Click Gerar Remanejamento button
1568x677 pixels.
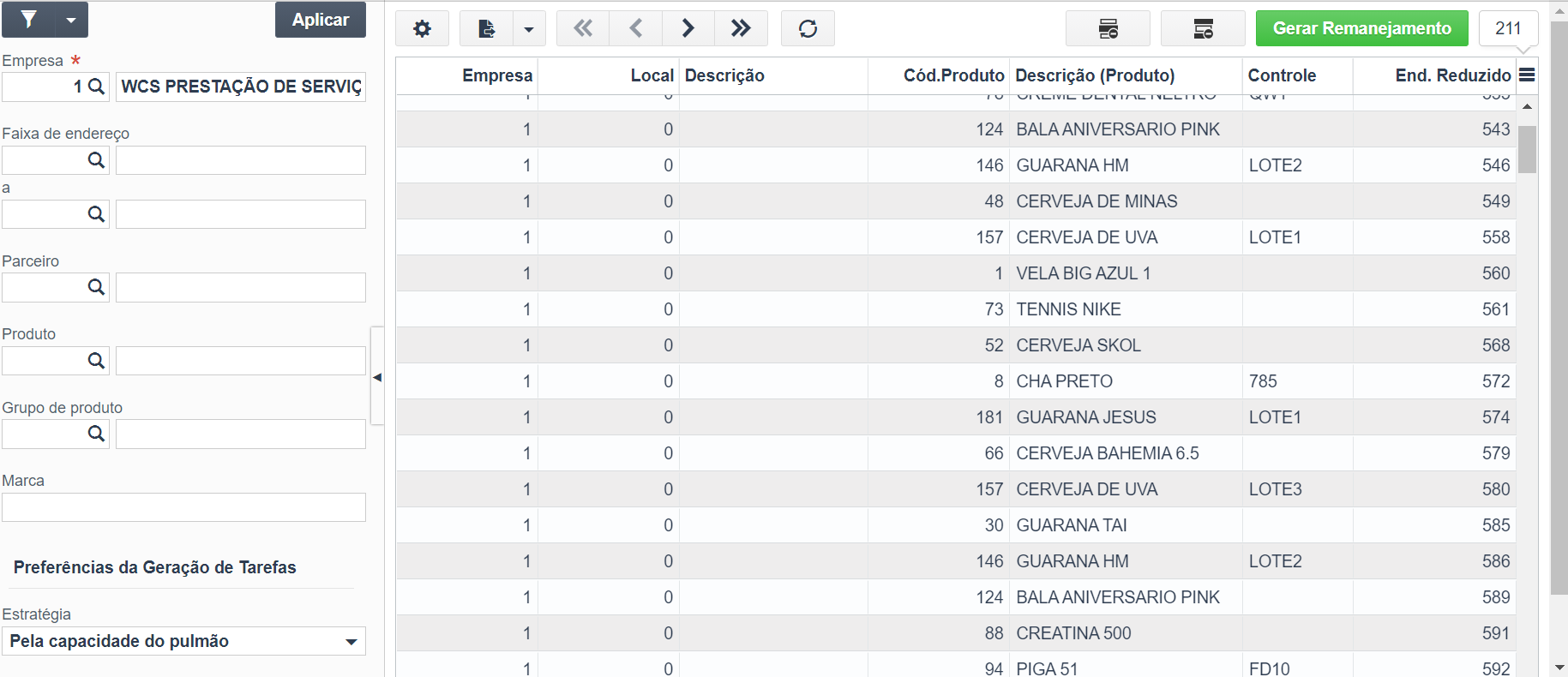[1362, 28]
